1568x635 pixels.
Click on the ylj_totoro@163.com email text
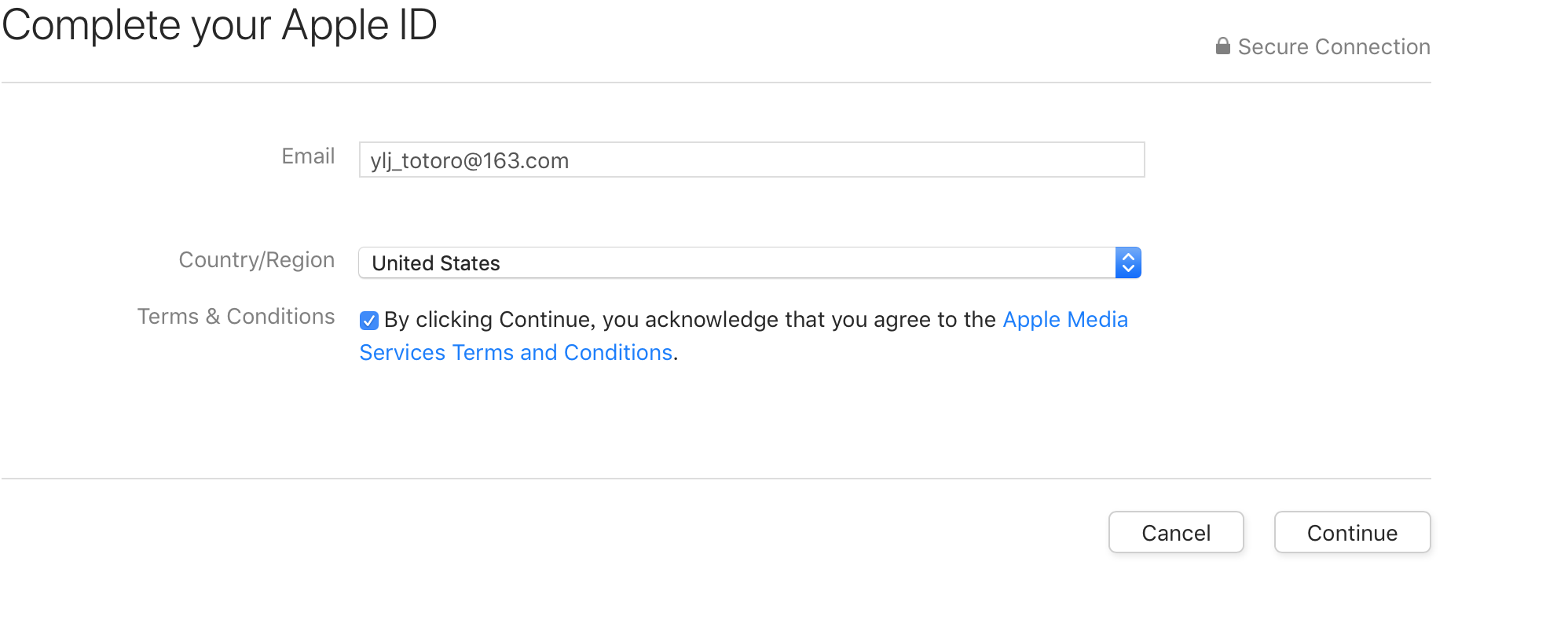coord(470,161)
